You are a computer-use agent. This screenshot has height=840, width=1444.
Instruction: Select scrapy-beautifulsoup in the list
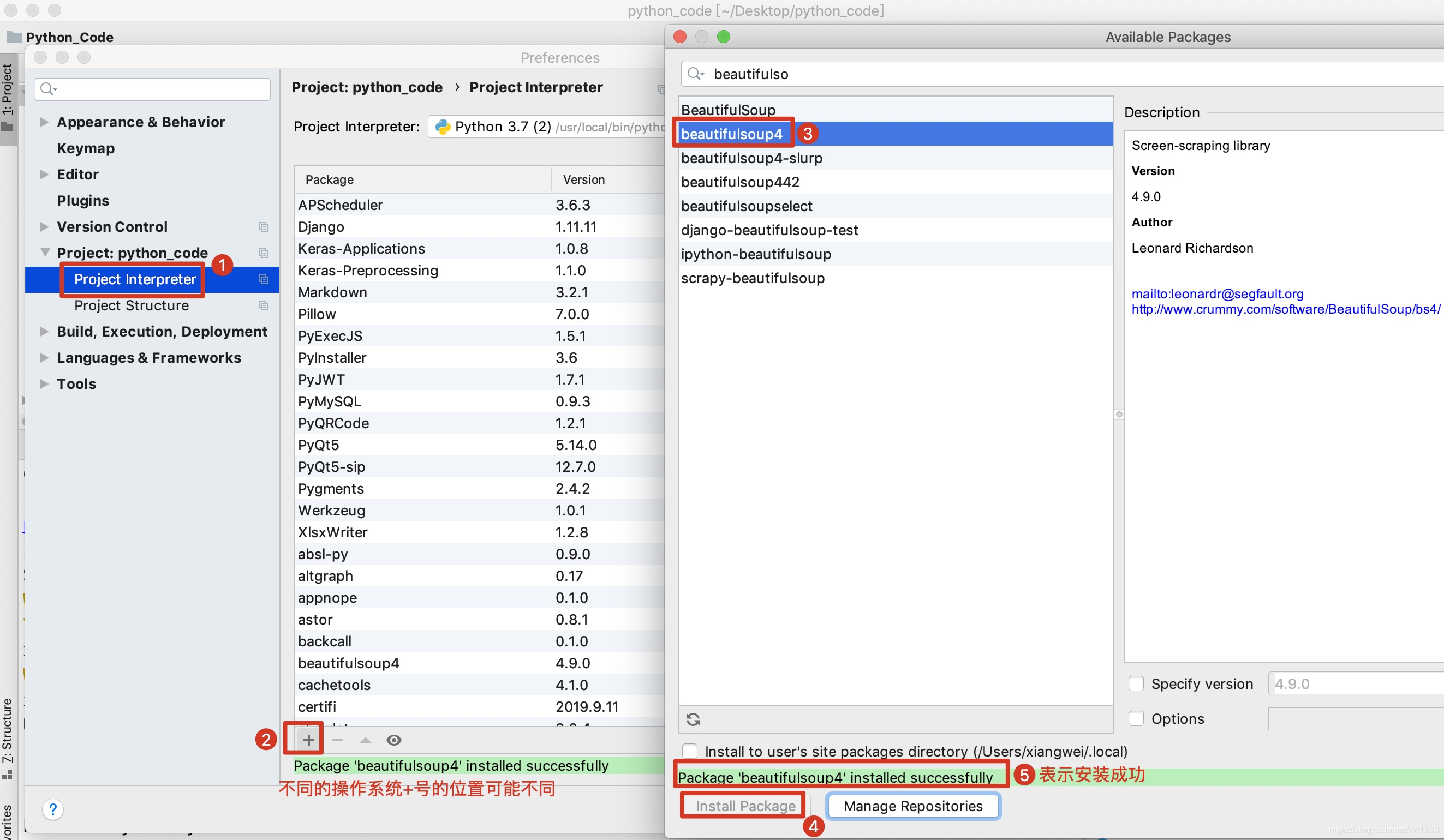(896, 278)
